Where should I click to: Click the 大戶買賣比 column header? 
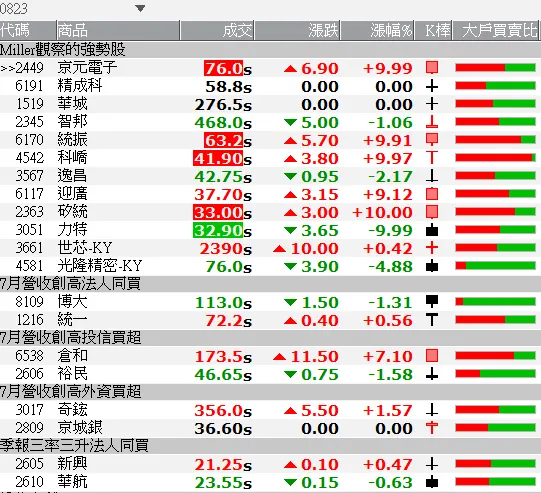496,31
